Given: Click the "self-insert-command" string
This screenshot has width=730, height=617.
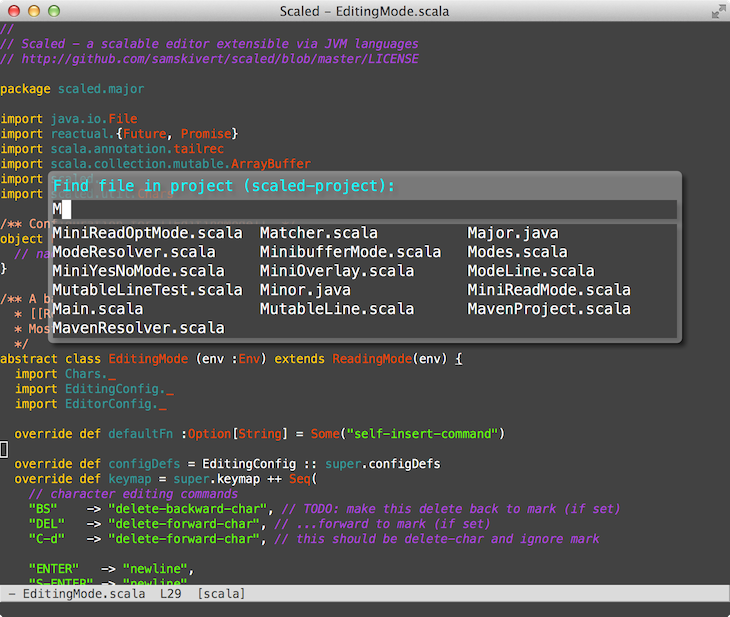Looking at the screenshot, I should click(422, 434).
